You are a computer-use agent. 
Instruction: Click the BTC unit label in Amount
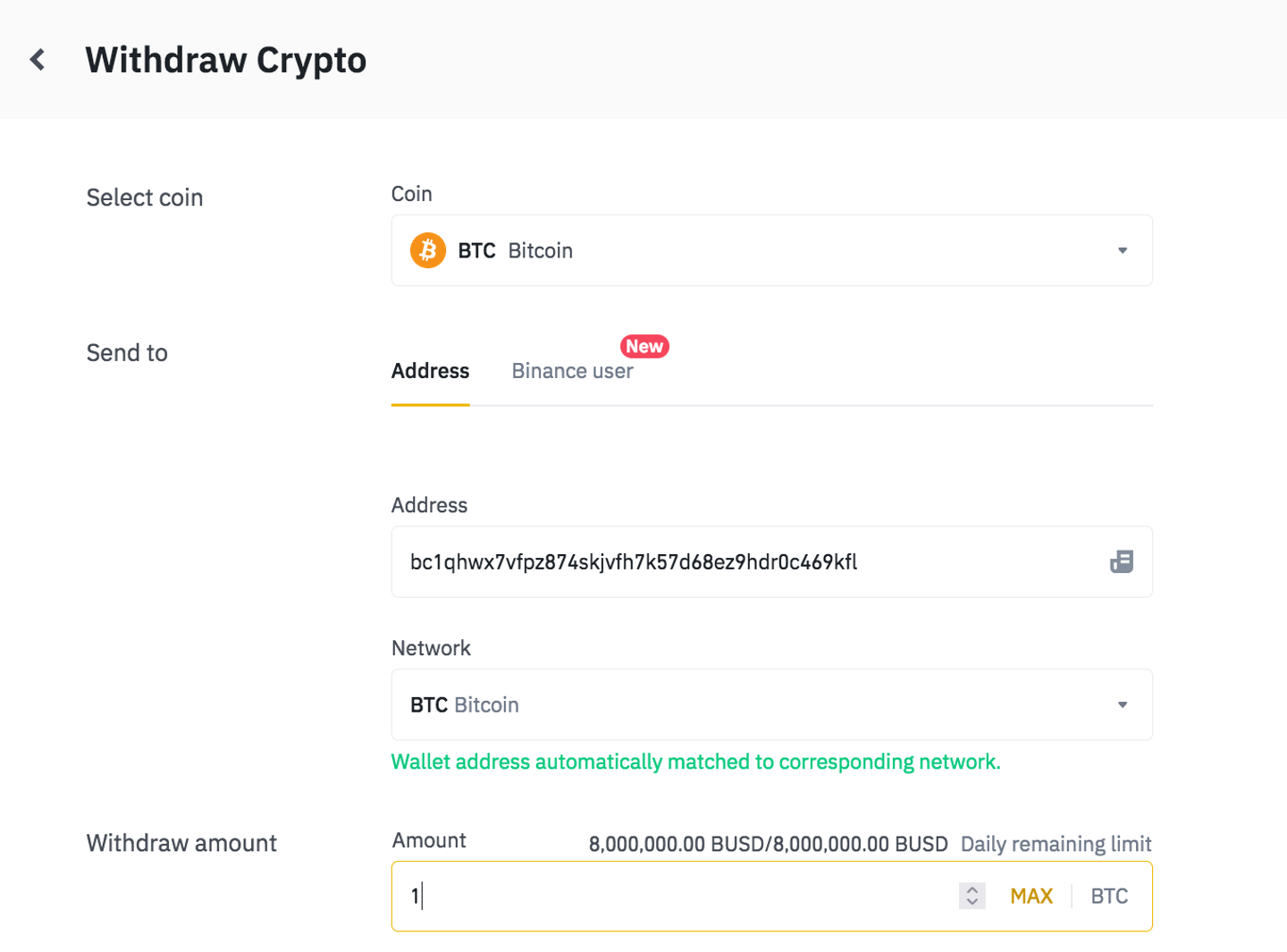tap(1109, 896)
